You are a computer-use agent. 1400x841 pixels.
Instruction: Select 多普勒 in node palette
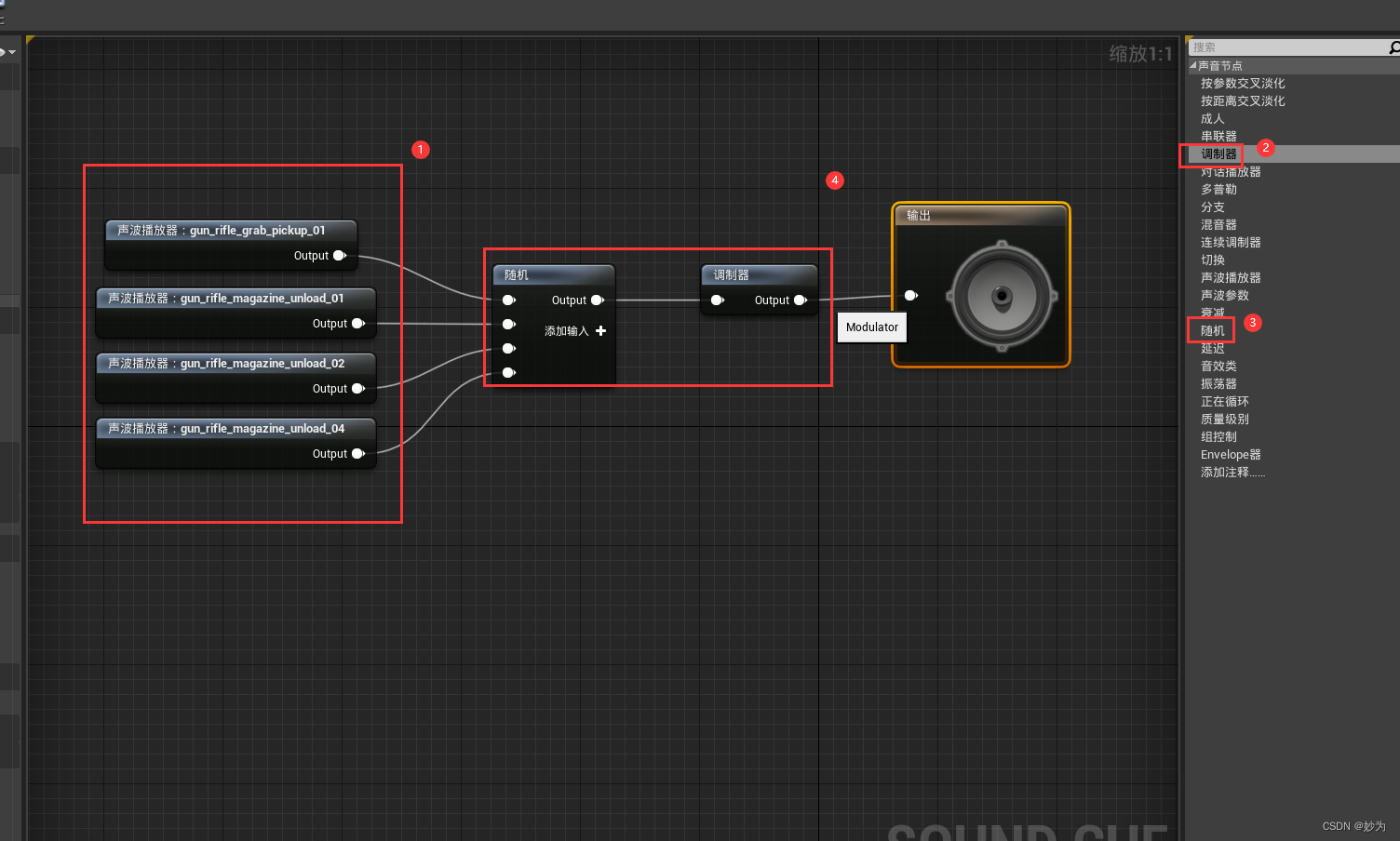point(1218,190)
